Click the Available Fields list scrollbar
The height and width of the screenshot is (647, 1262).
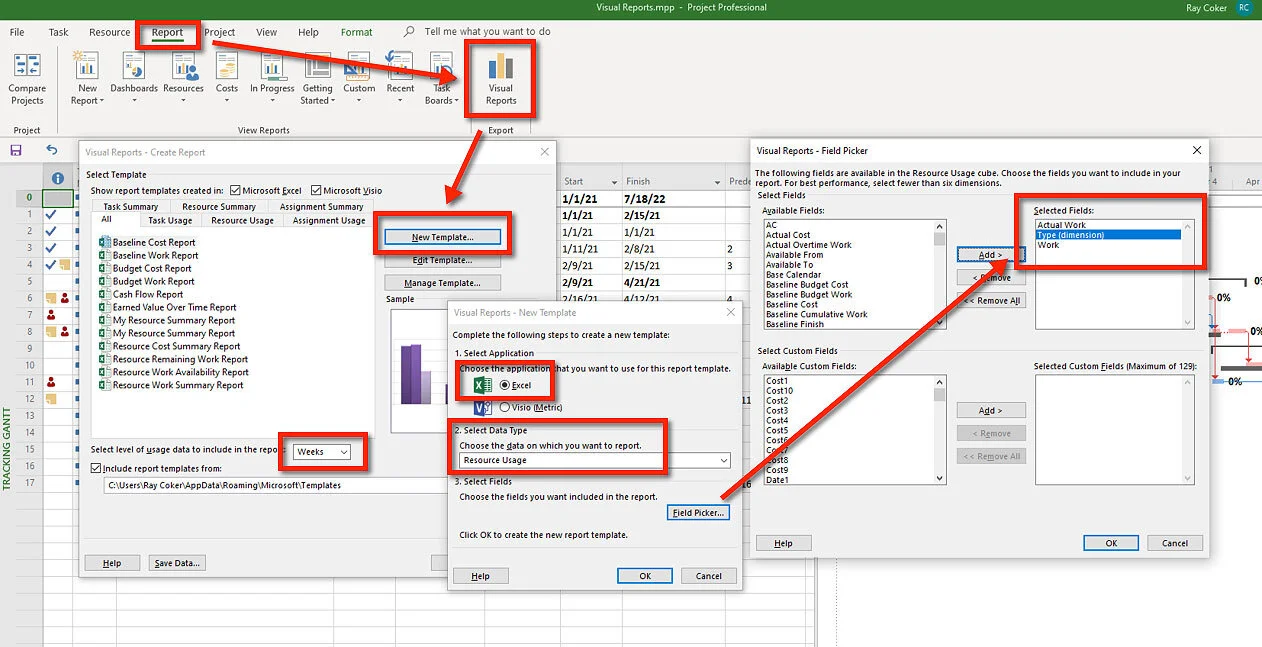coord(940,274)
